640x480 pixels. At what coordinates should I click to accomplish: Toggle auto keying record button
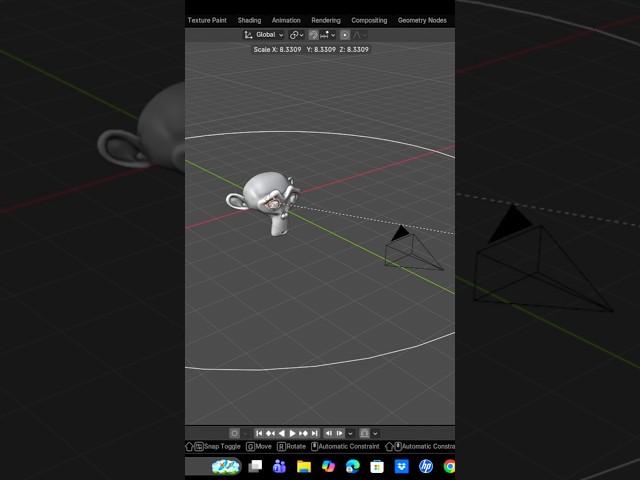(x=235, y=433)
